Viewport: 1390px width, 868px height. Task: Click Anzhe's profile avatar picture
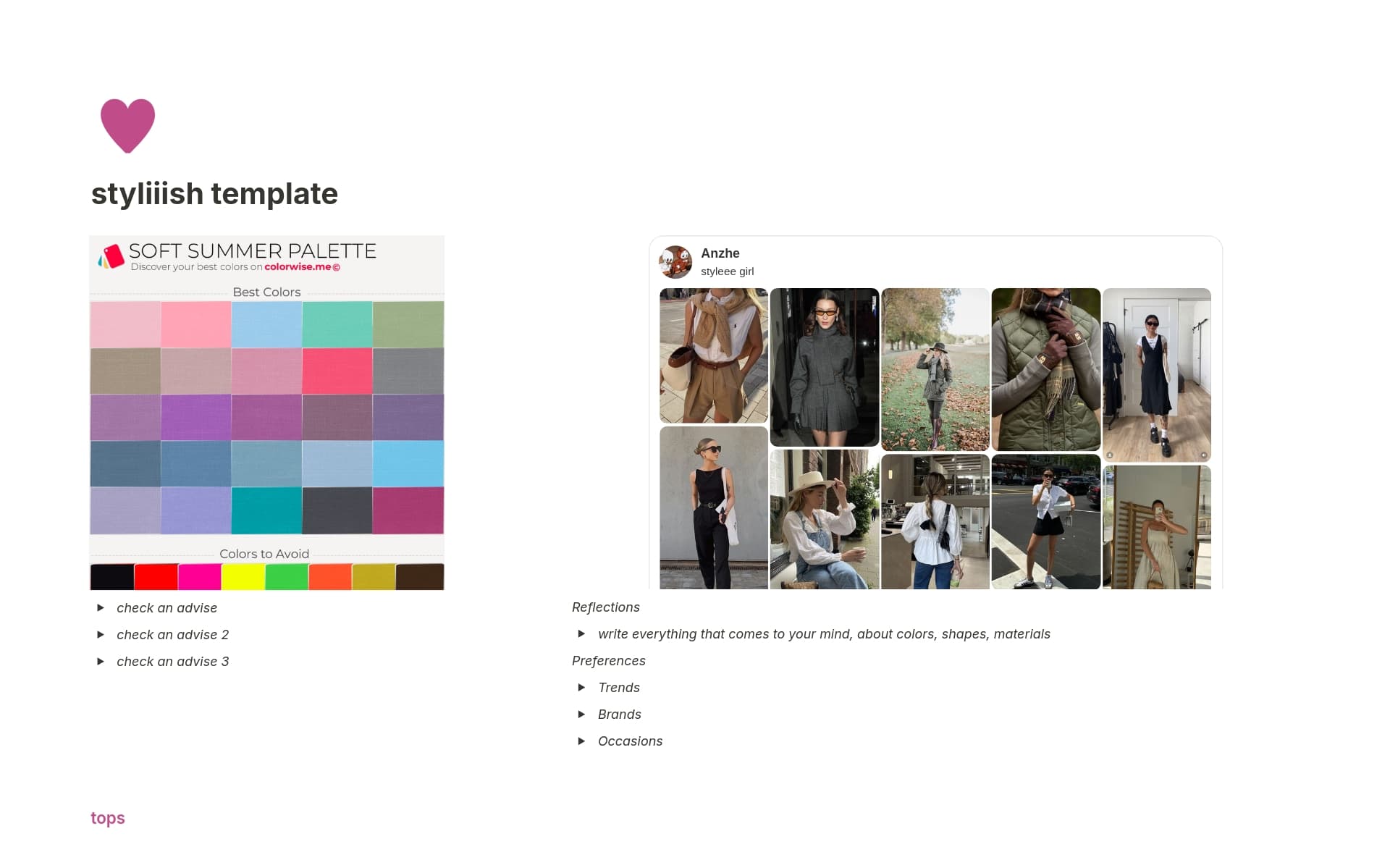(675, 261)
